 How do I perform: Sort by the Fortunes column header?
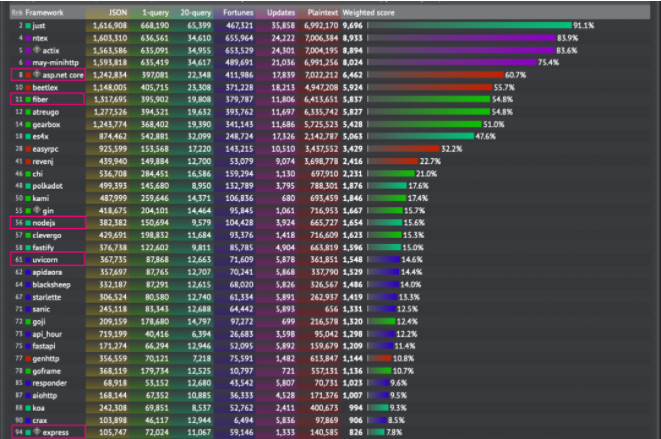click(x=238, y=13)
